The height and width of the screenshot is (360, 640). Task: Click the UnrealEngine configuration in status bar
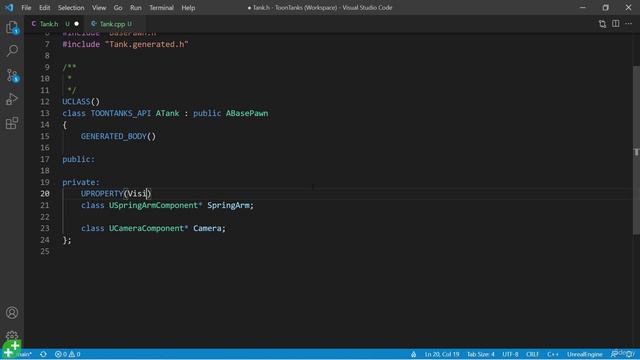[x=584, y=354]
